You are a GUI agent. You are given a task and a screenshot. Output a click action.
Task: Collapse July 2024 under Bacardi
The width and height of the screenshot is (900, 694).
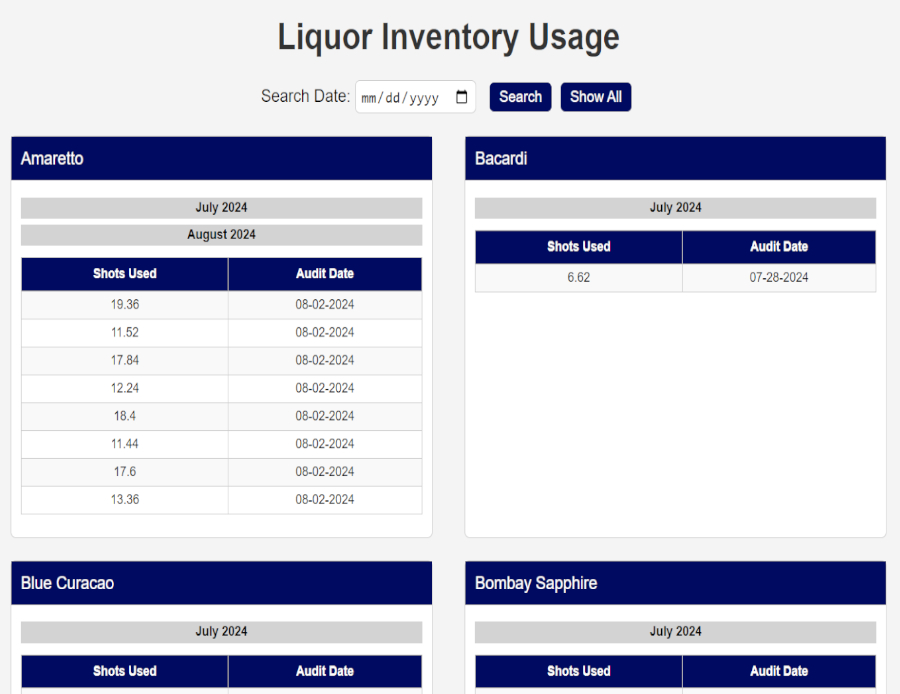pyautogui.click(x=675, y=208)
